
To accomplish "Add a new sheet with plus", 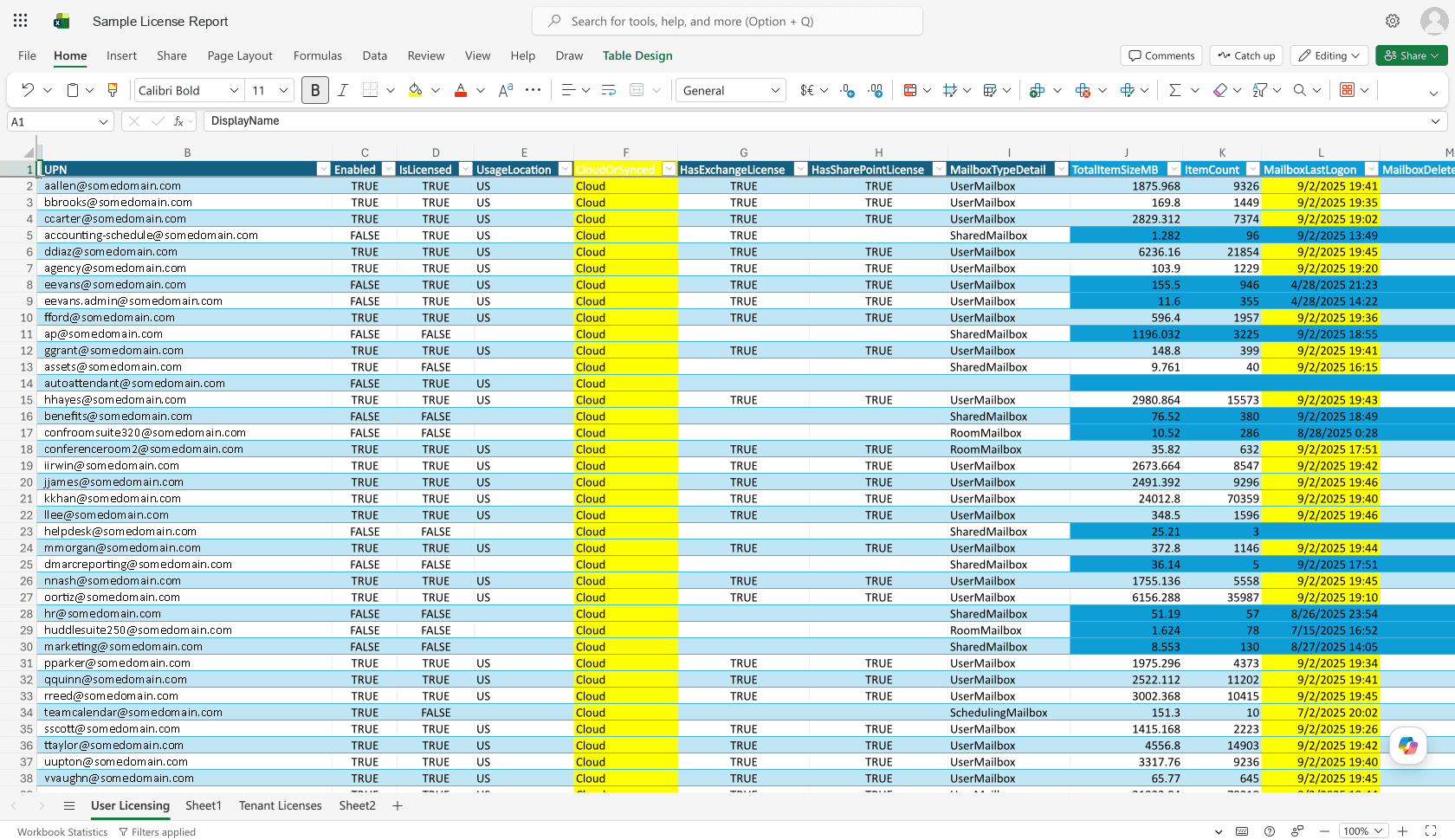I will 398,805.
